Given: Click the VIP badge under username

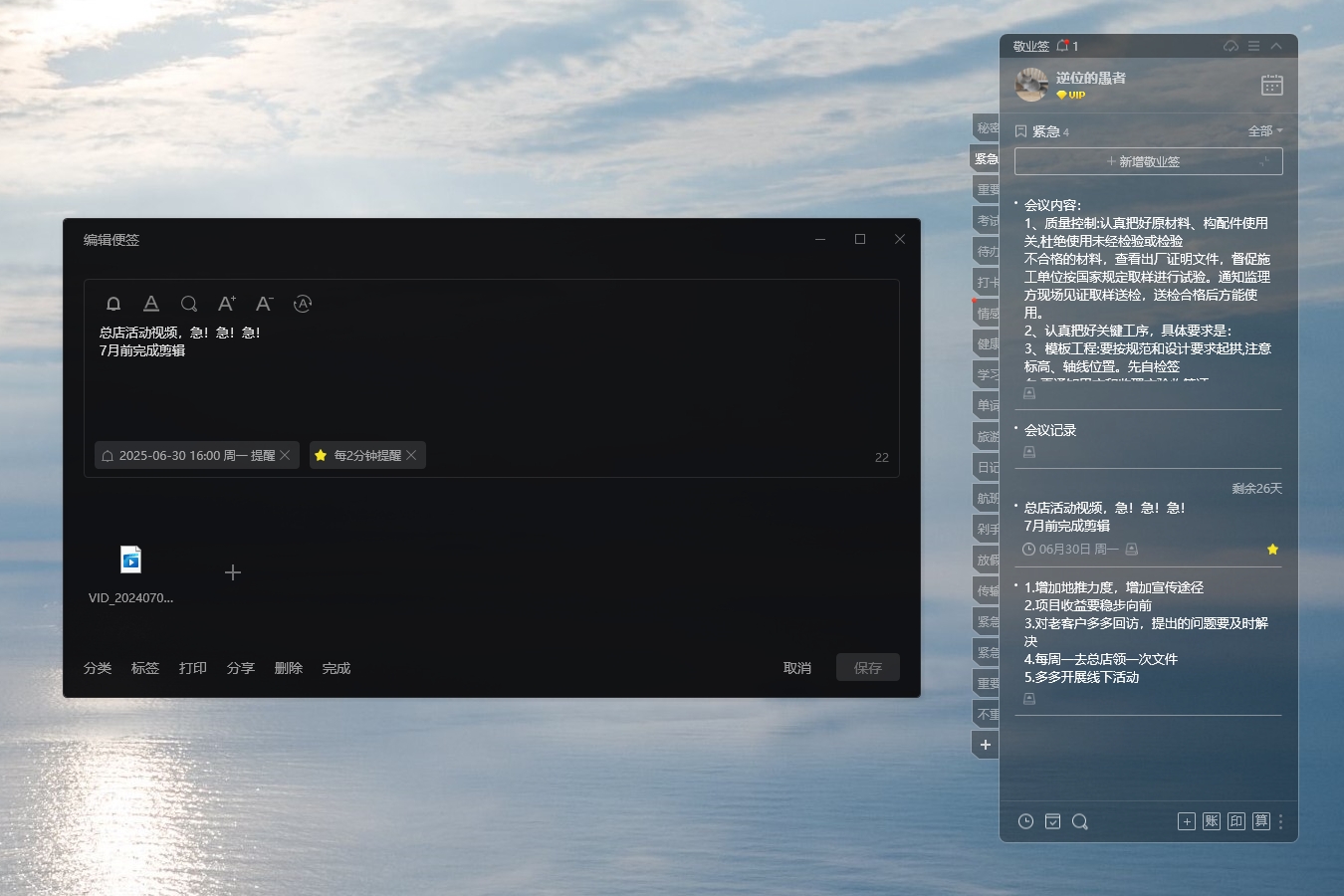Looking at the screenshot, I should pyautogui.click(x=1071, y=96).
